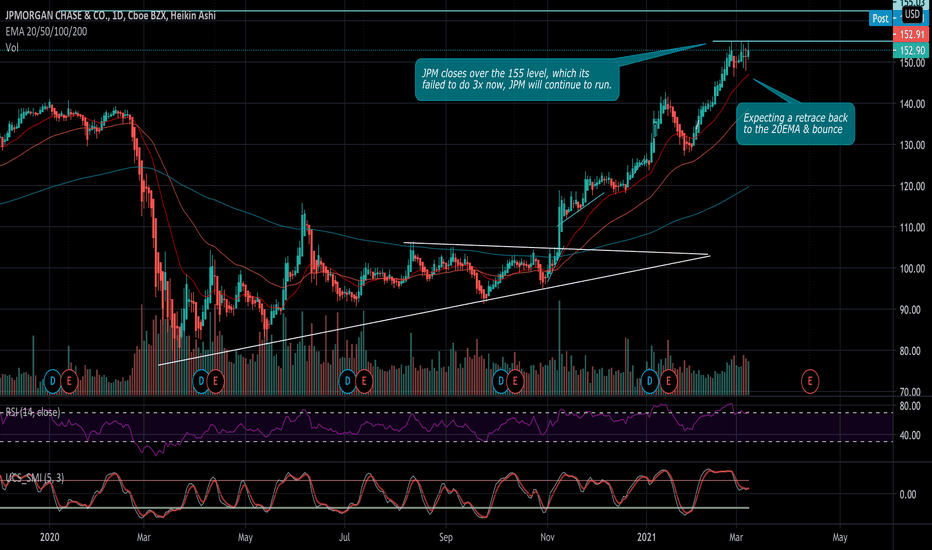Image resolution: width=932 pixels, height=550 pixels.
Task: Select the EMA 20/50/100/200 indicator label
Action: (46, 32)
